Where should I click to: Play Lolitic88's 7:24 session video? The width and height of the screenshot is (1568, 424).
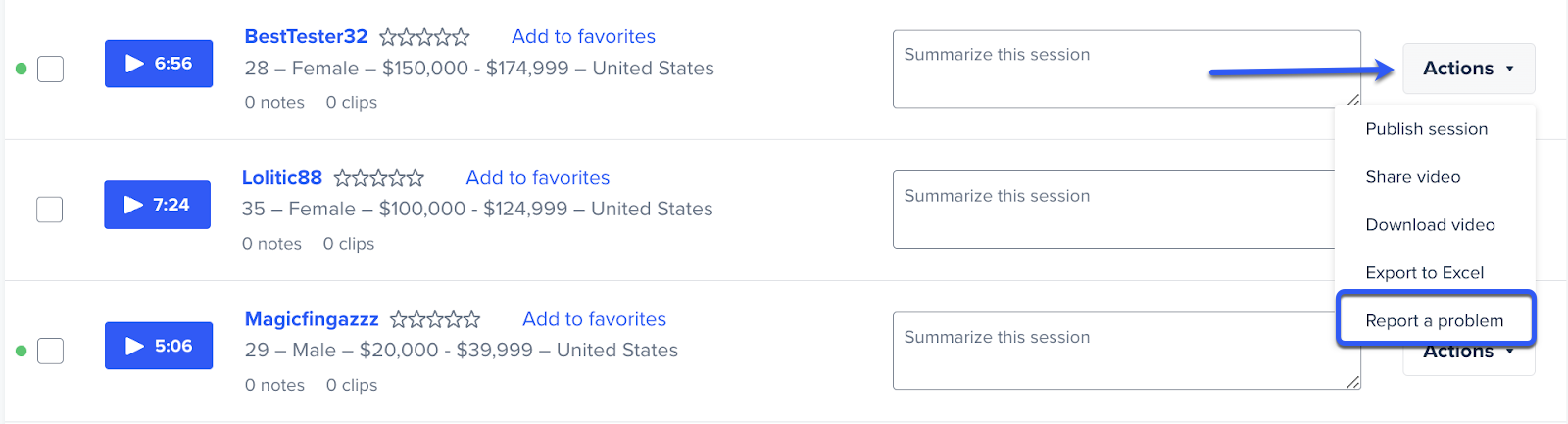(x=158, y=205)
